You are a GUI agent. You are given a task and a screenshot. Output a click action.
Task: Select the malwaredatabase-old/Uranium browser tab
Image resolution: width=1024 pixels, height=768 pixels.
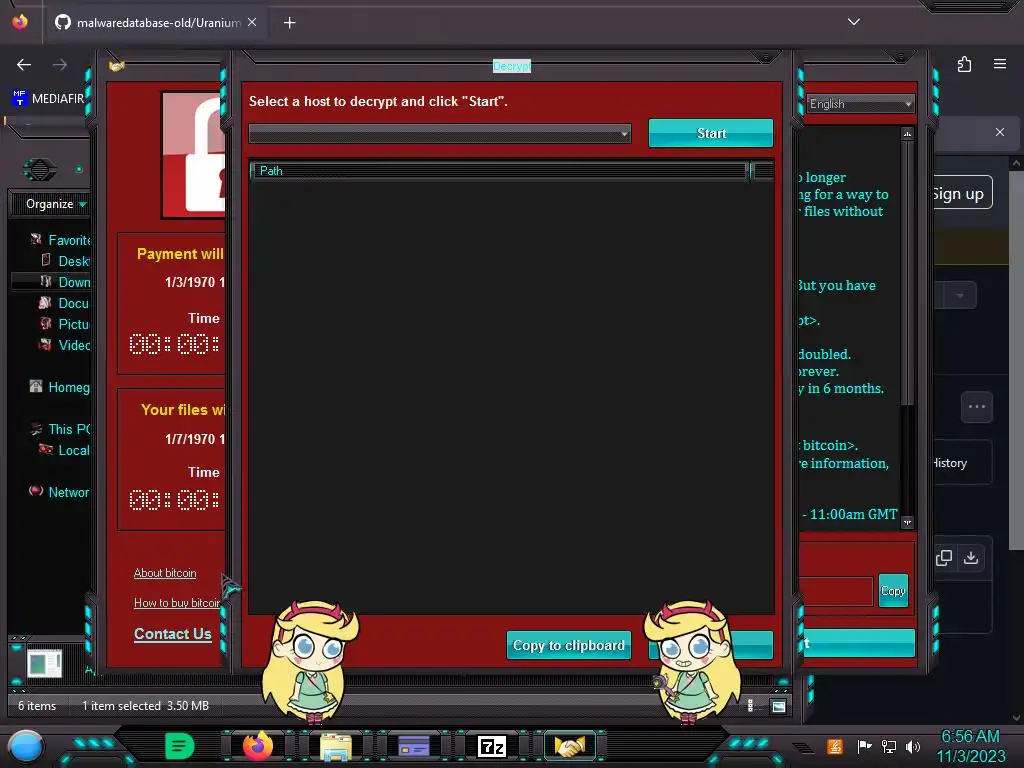click(155, 23)
